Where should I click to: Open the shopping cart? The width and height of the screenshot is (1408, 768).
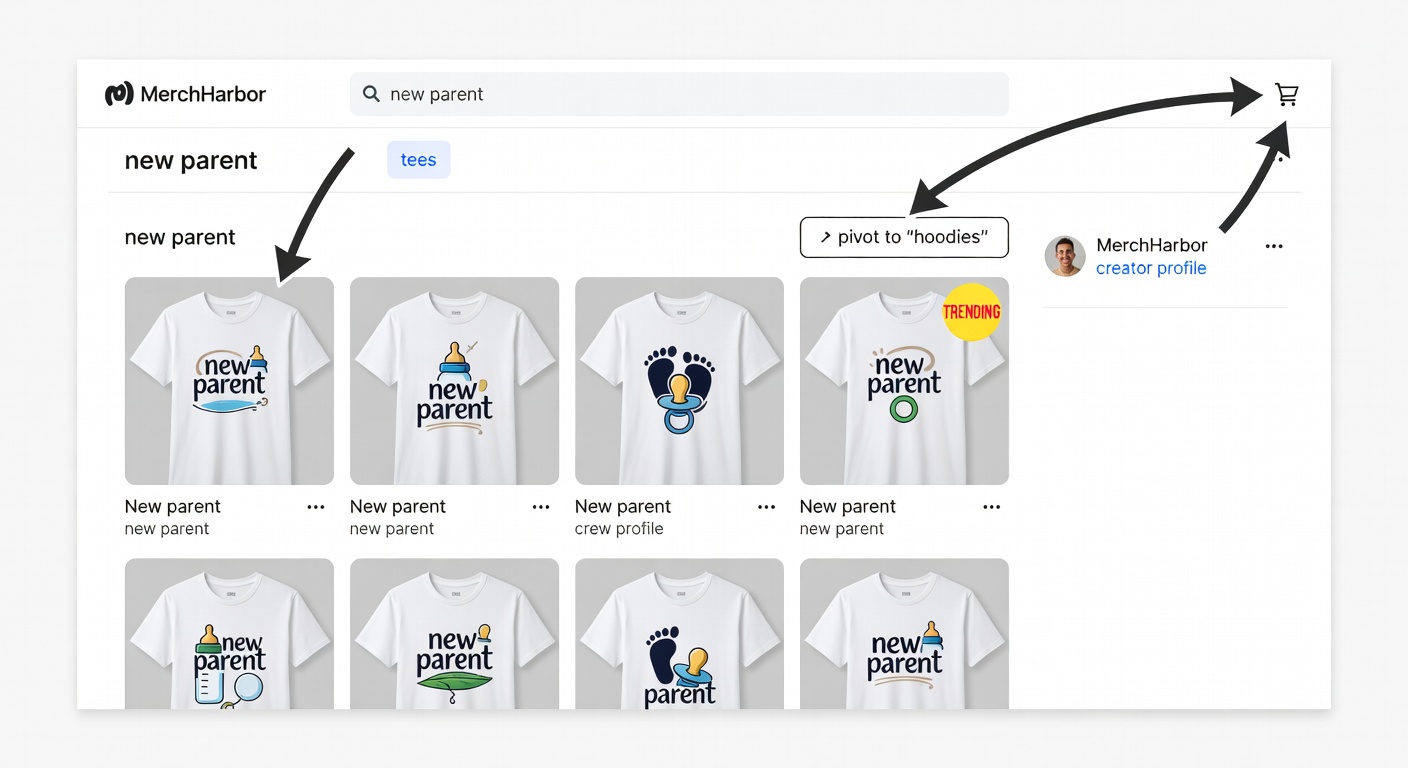point(1286,94)
